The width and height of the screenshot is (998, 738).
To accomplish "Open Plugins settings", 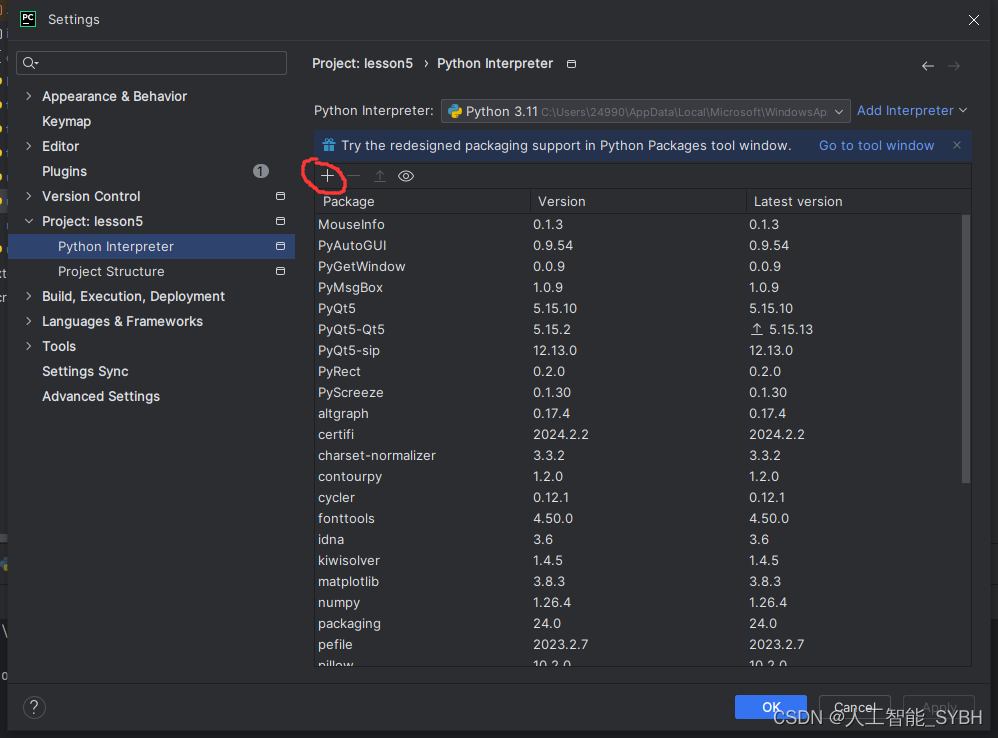I will click(x=64, y=171).
